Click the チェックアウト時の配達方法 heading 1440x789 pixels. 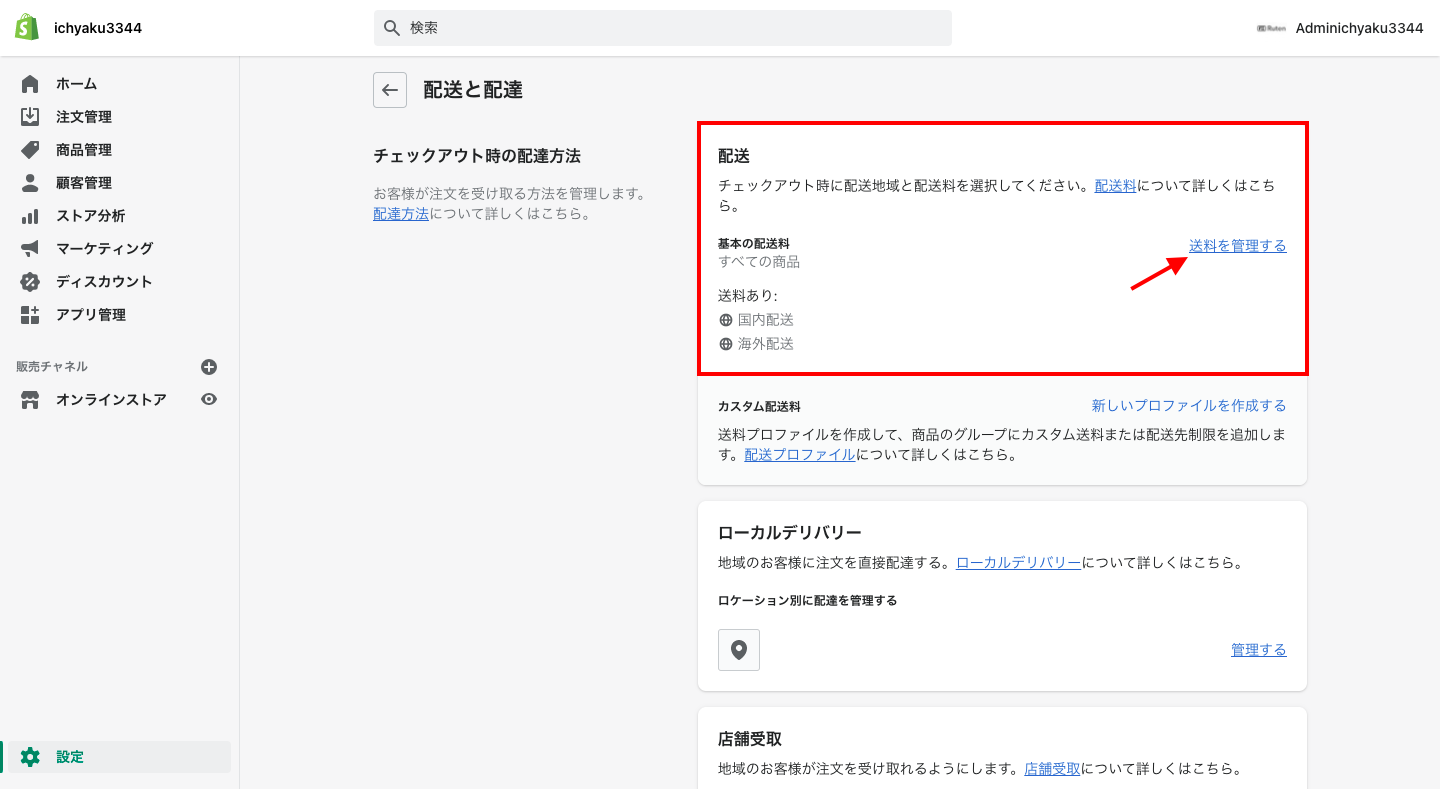point(477,156)
